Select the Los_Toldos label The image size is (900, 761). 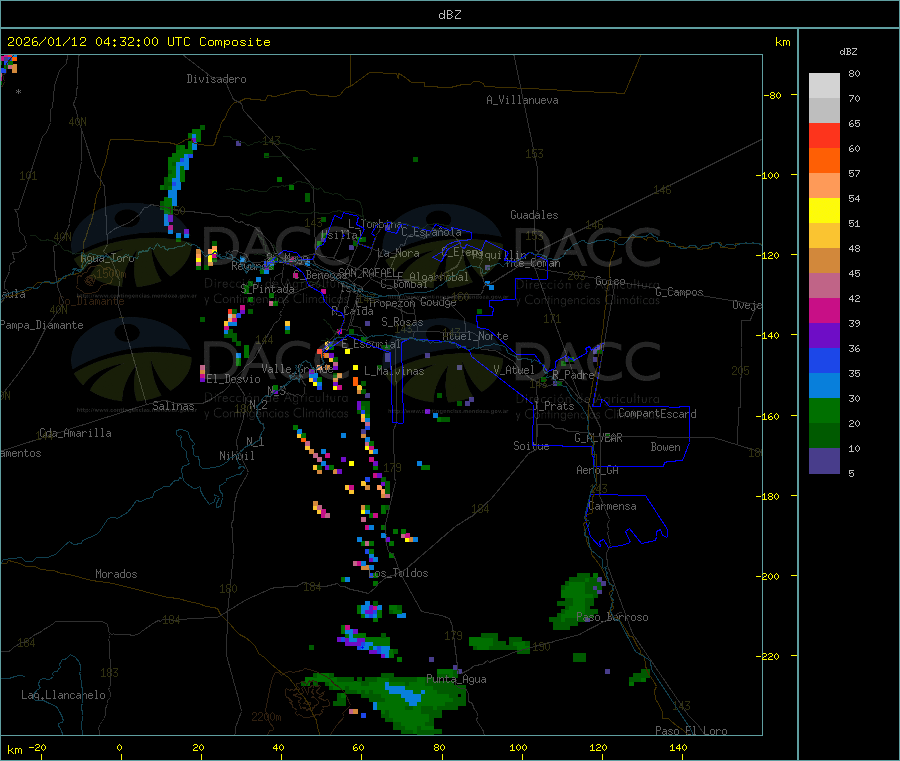click(x=399, y=573)
